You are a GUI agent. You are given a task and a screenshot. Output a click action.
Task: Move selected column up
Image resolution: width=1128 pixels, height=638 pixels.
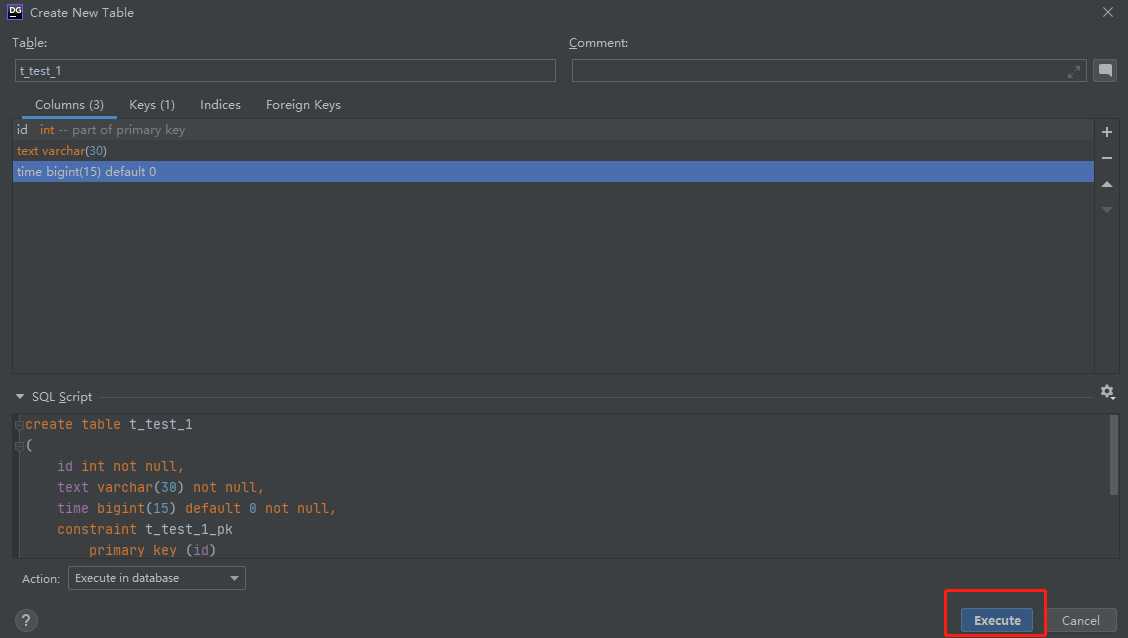pos(1106,184)
